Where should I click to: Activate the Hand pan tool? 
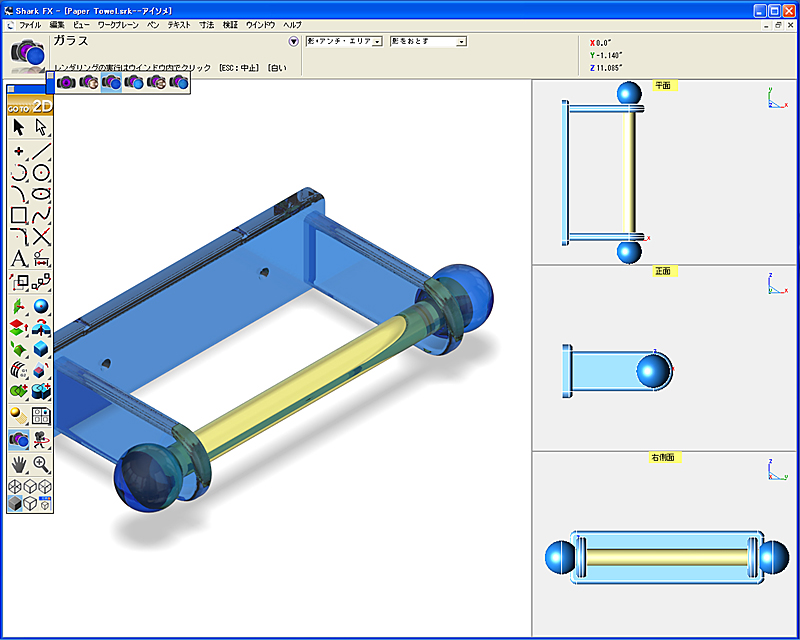pyautogui.click(x=18, y=463)
